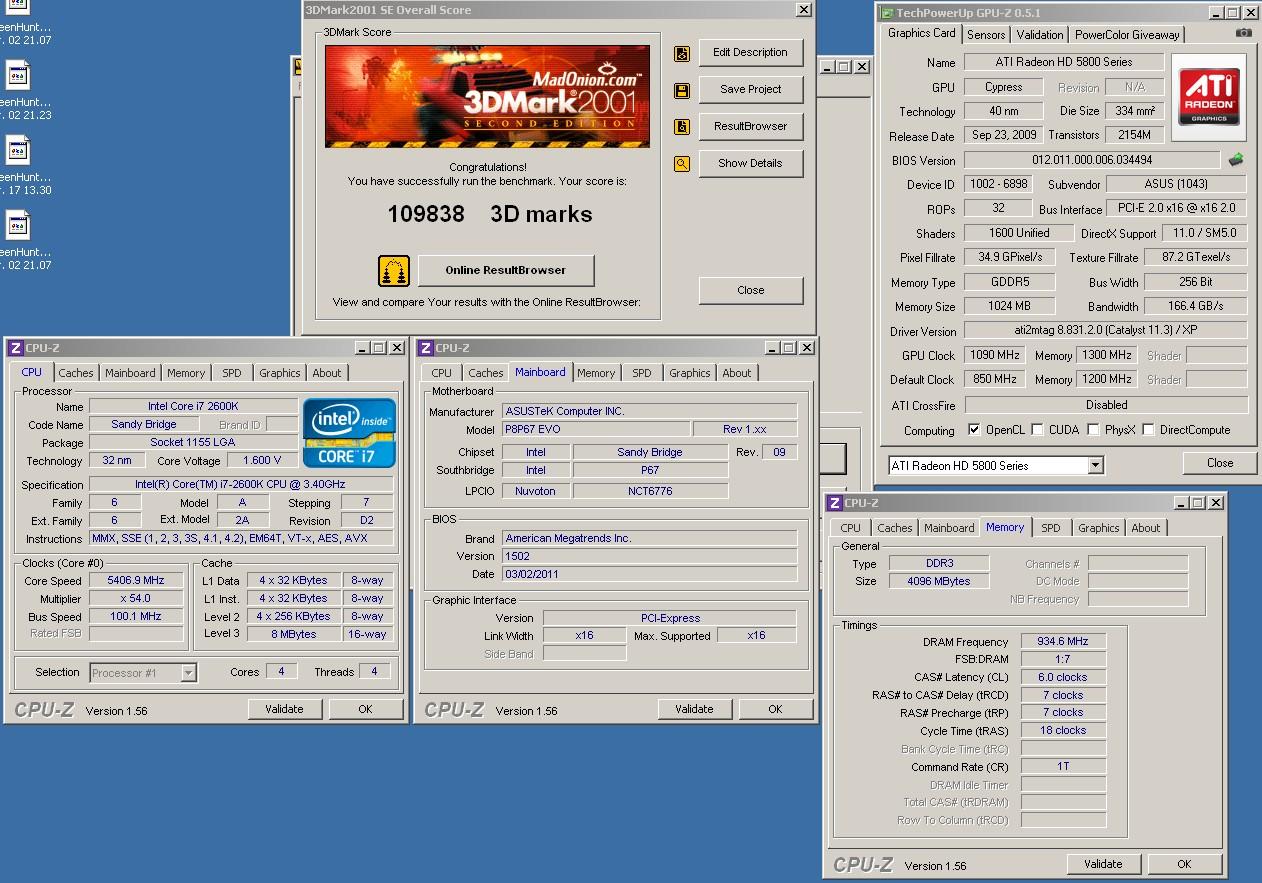Click the 109838 3D marks score text
The width and height of the screenshot is (1262, 883).
[490, 214]
